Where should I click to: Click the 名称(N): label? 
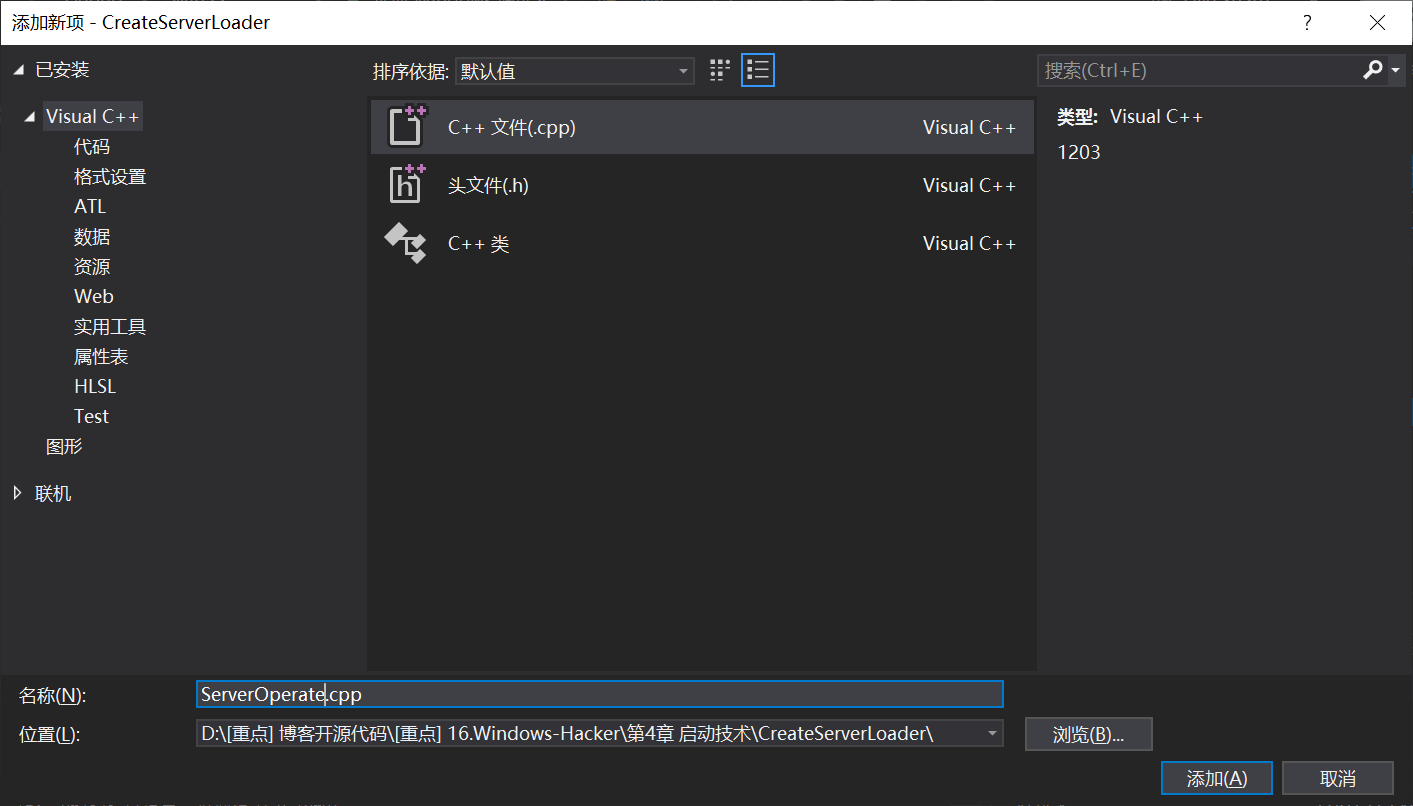[53, 695]
